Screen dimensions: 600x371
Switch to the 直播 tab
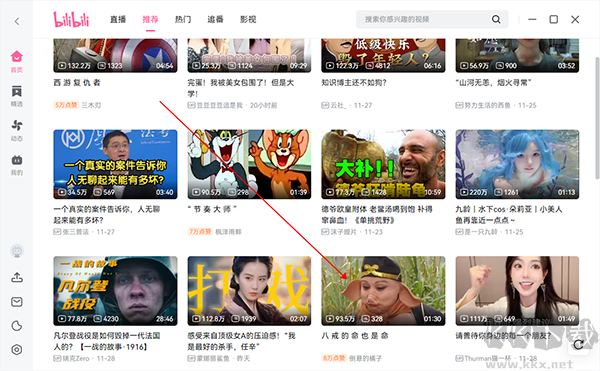pos(118,20)
